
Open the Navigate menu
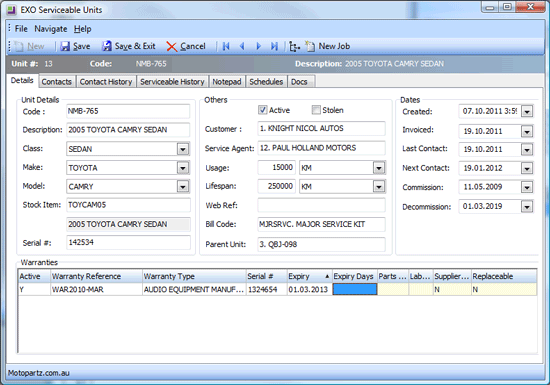click(x=51, y=29)
